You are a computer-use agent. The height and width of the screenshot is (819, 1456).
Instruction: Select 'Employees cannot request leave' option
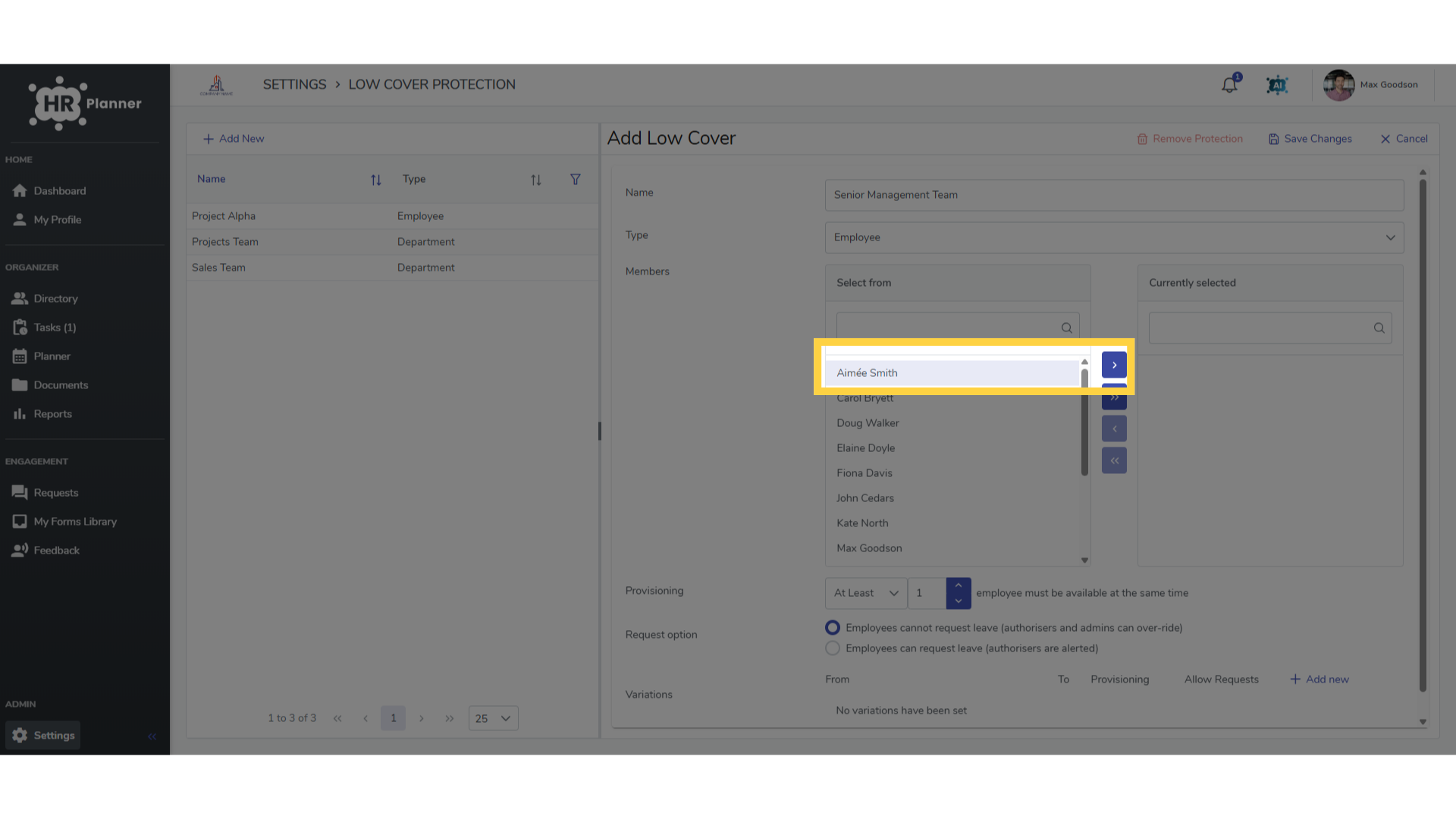click(833, 628)
